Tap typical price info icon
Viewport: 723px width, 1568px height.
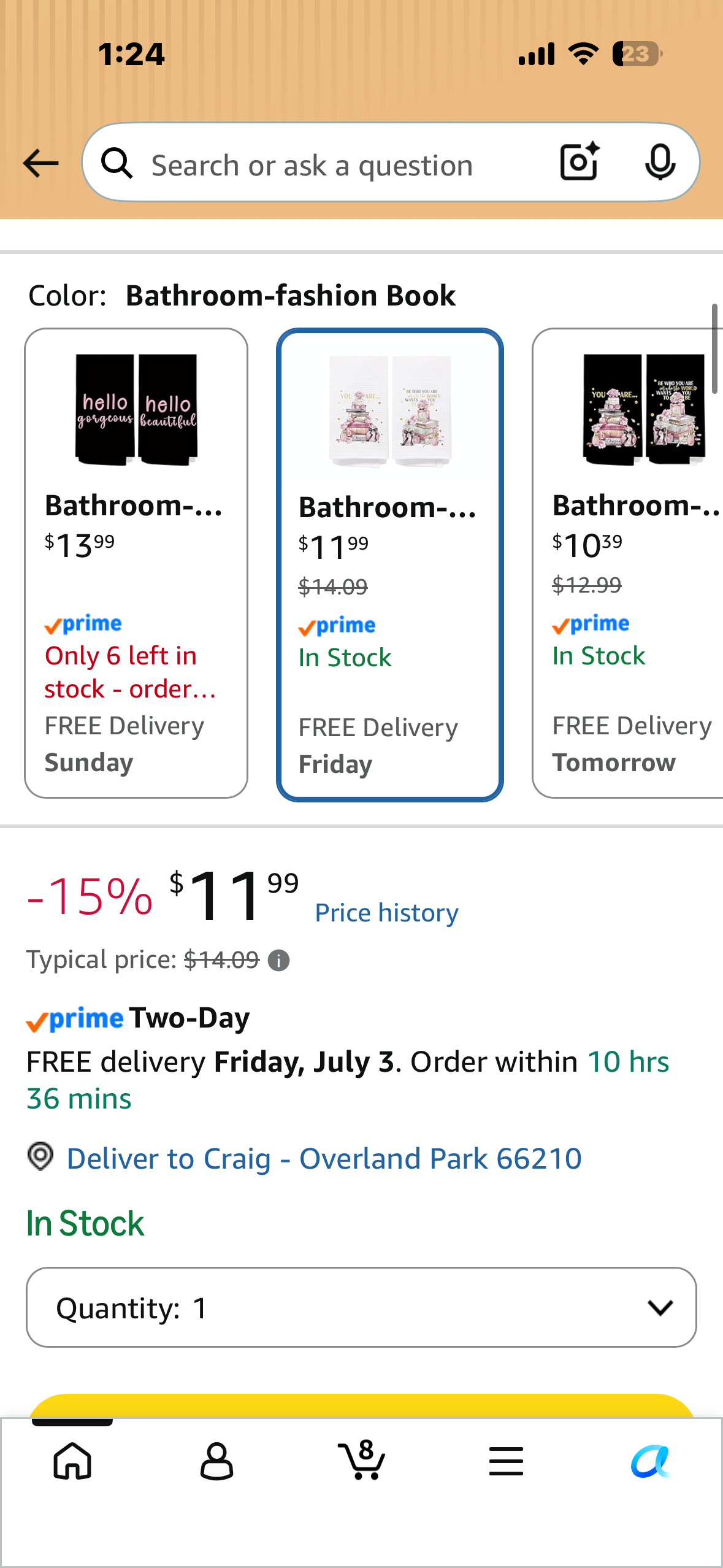pos(279,960)
